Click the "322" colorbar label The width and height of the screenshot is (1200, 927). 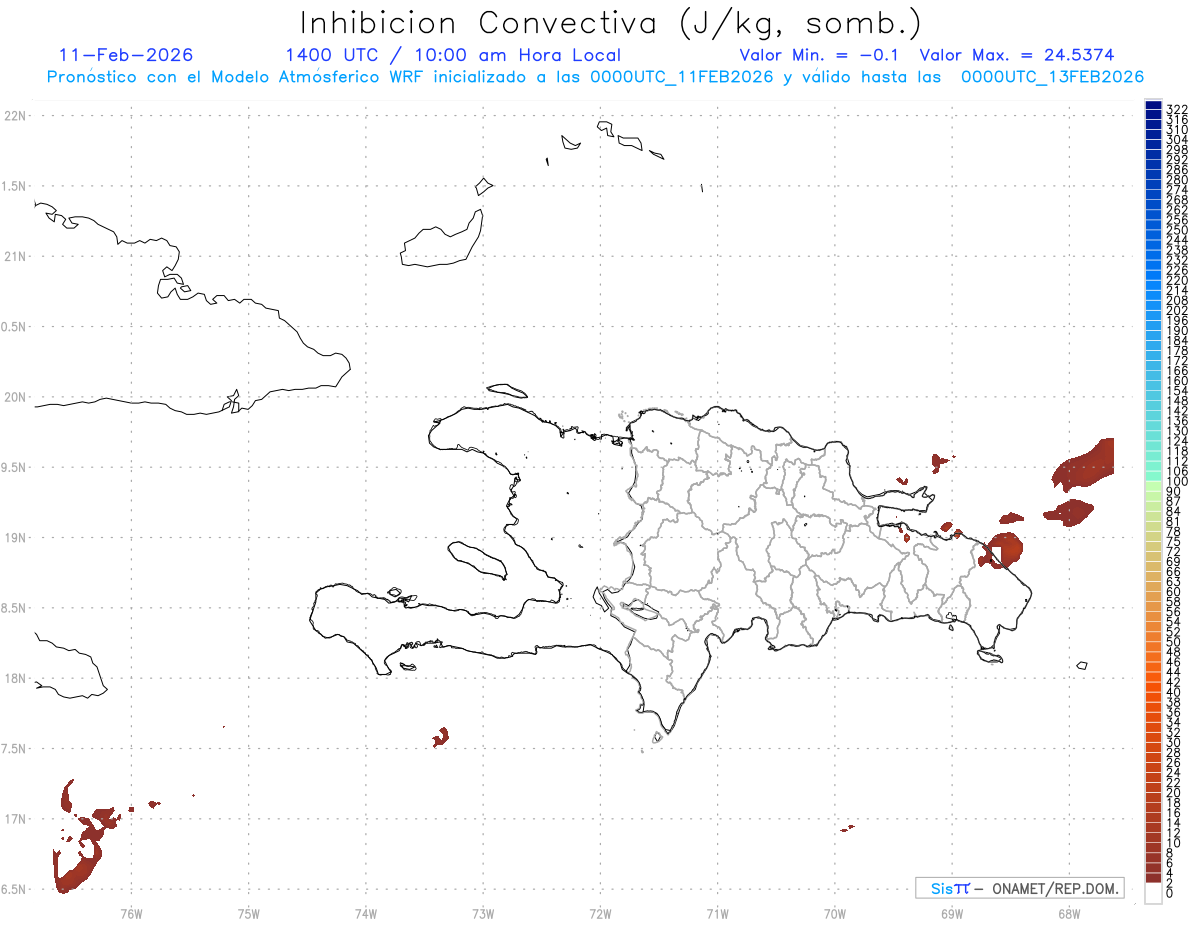tap(1177, 108)
